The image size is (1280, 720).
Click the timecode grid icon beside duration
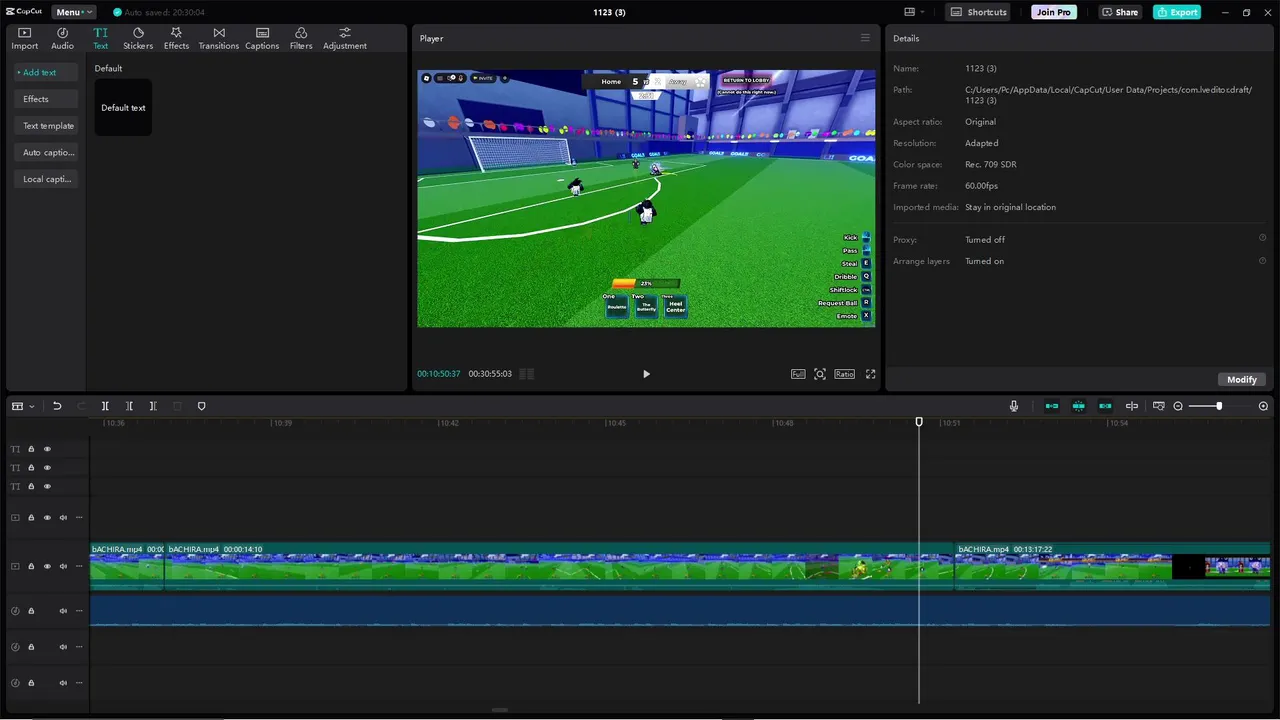527,374
